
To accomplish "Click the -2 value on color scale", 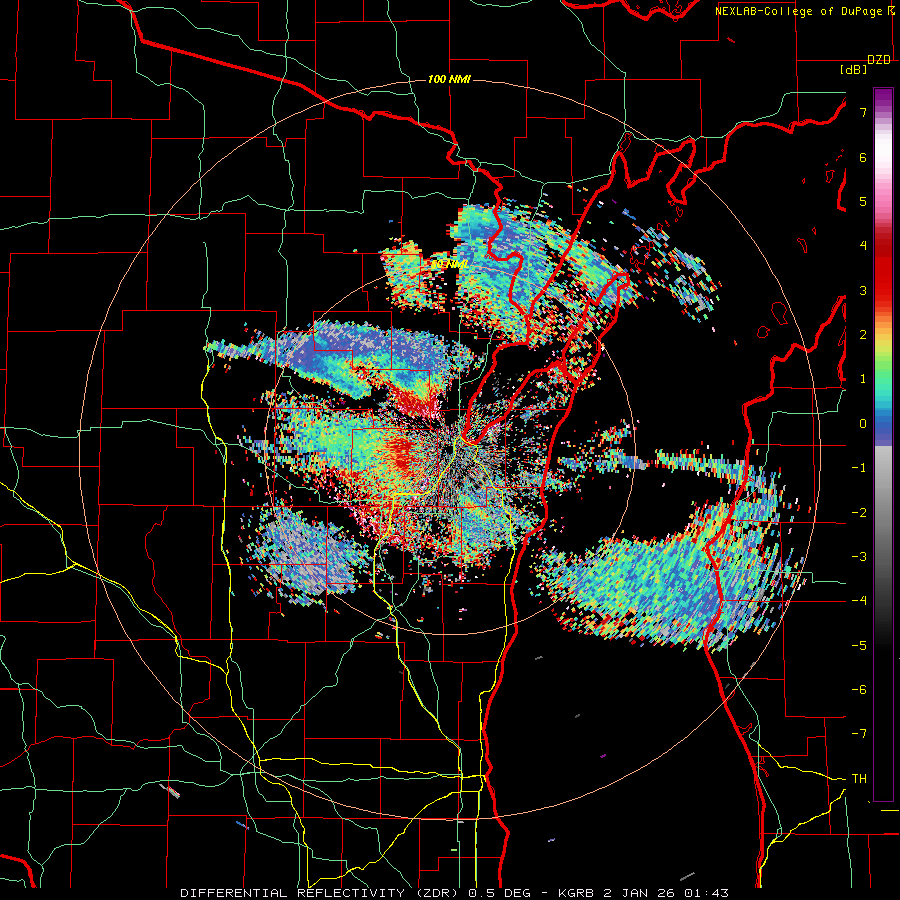I will [859, 513].
